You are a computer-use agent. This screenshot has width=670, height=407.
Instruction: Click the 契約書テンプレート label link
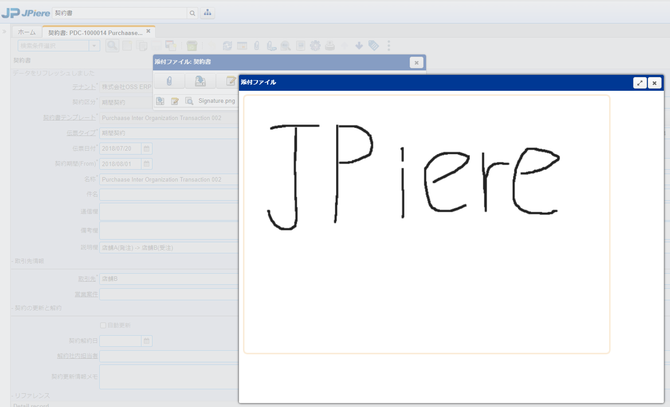tap(69, 117)
